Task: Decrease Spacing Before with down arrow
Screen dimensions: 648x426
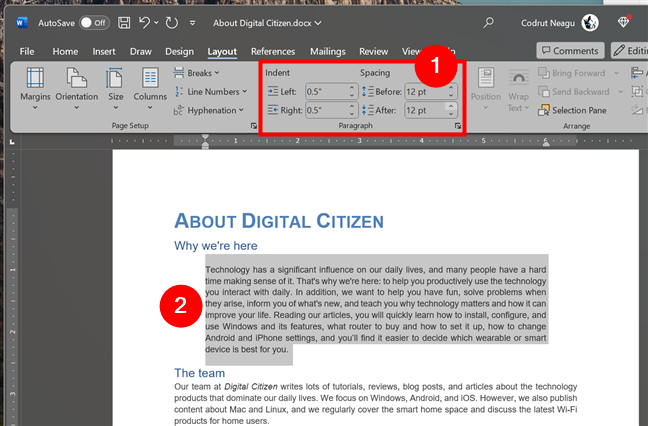Action: point(451,95)
